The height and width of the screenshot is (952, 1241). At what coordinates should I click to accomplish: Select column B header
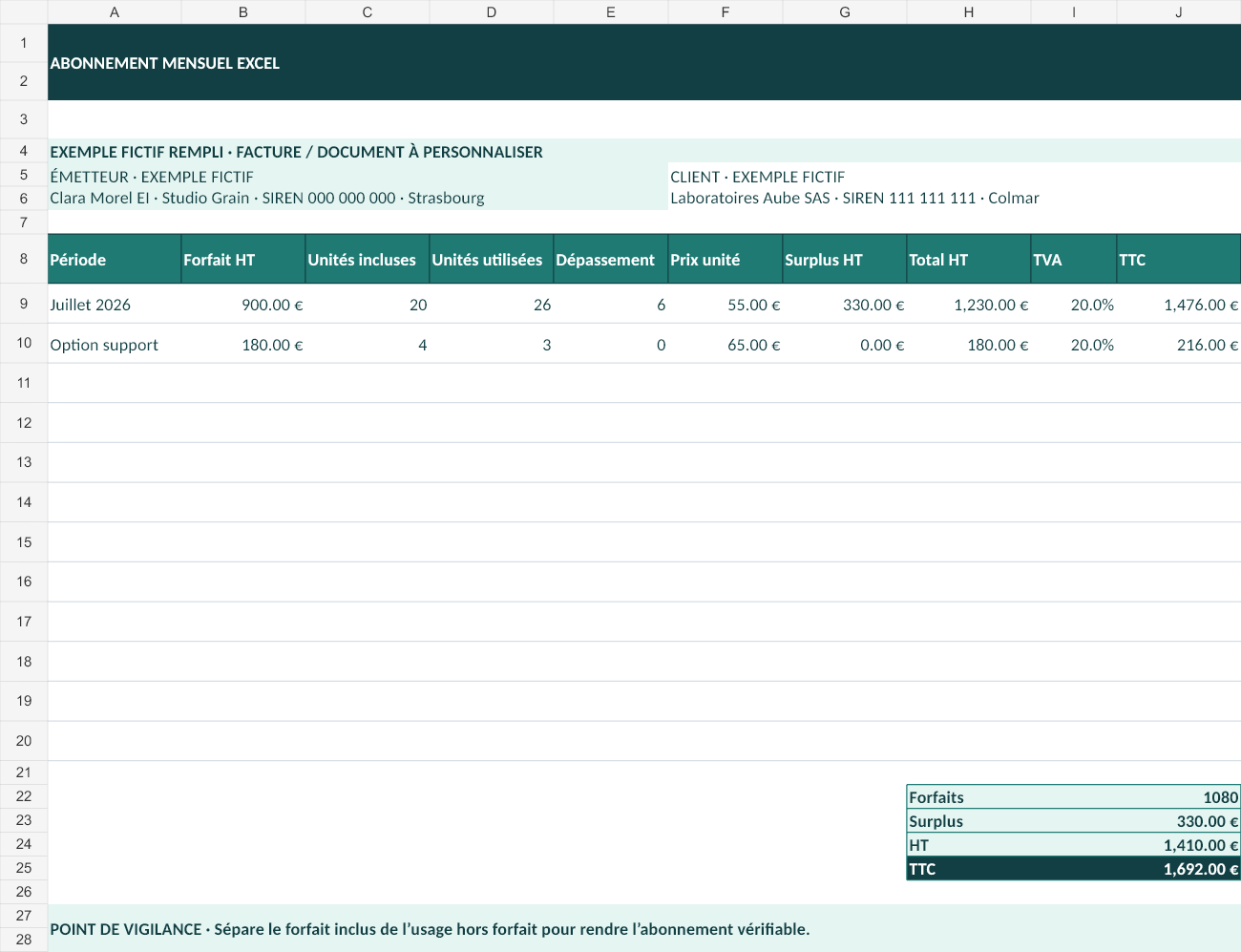pos(243,11)
